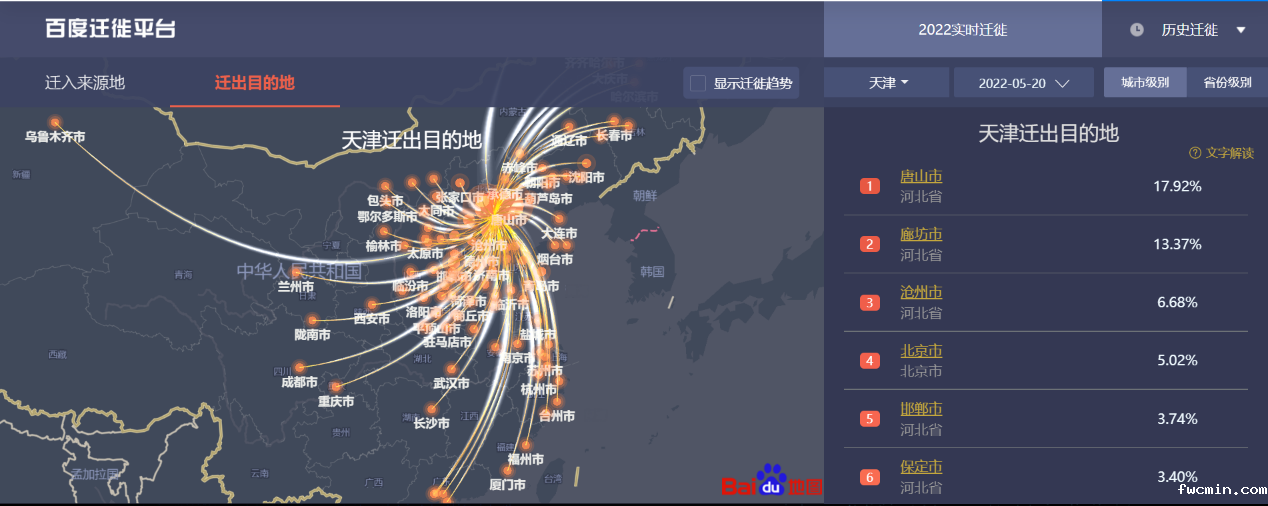
Task: Select the 重庆市 marker dot on the map
Action: click(x=336, y=387)
